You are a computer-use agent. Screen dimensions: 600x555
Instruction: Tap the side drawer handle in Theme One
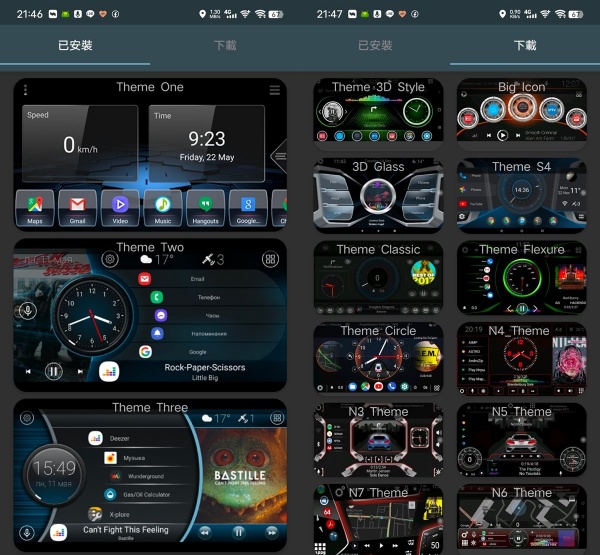click(279, 156)
